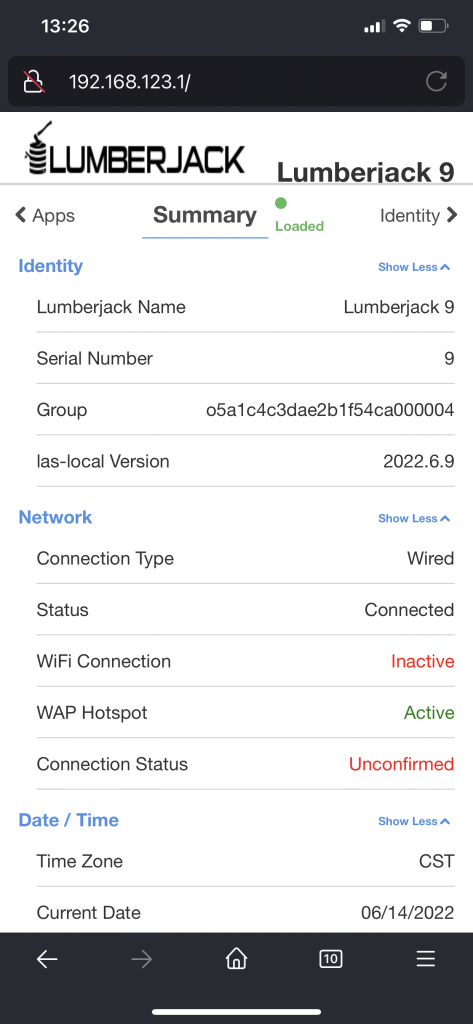Open the browser hamburger menu

coord(425,959)
